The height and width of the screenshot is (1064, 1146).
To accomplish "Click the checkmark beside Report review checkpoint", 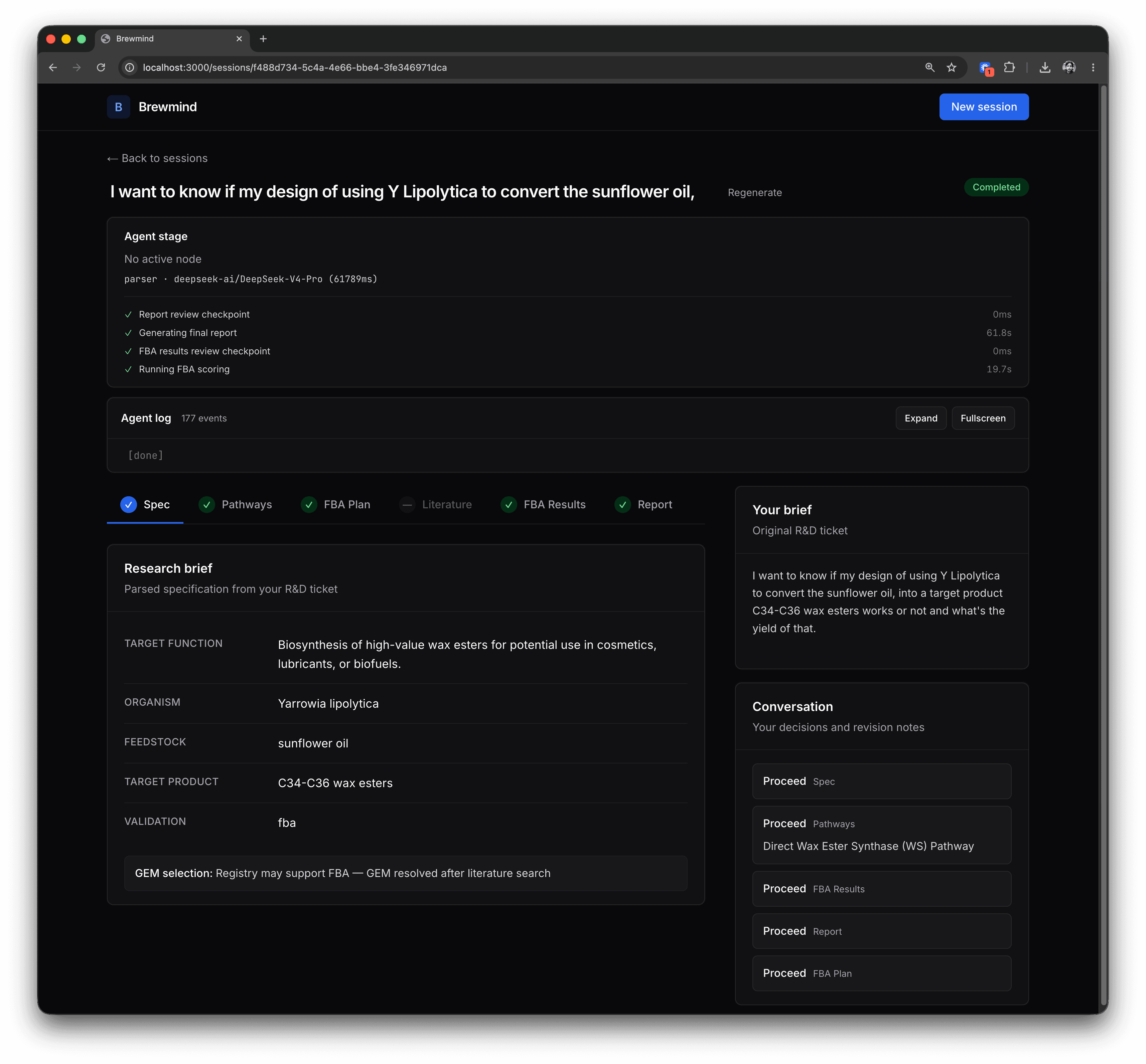I will (128, 314).
